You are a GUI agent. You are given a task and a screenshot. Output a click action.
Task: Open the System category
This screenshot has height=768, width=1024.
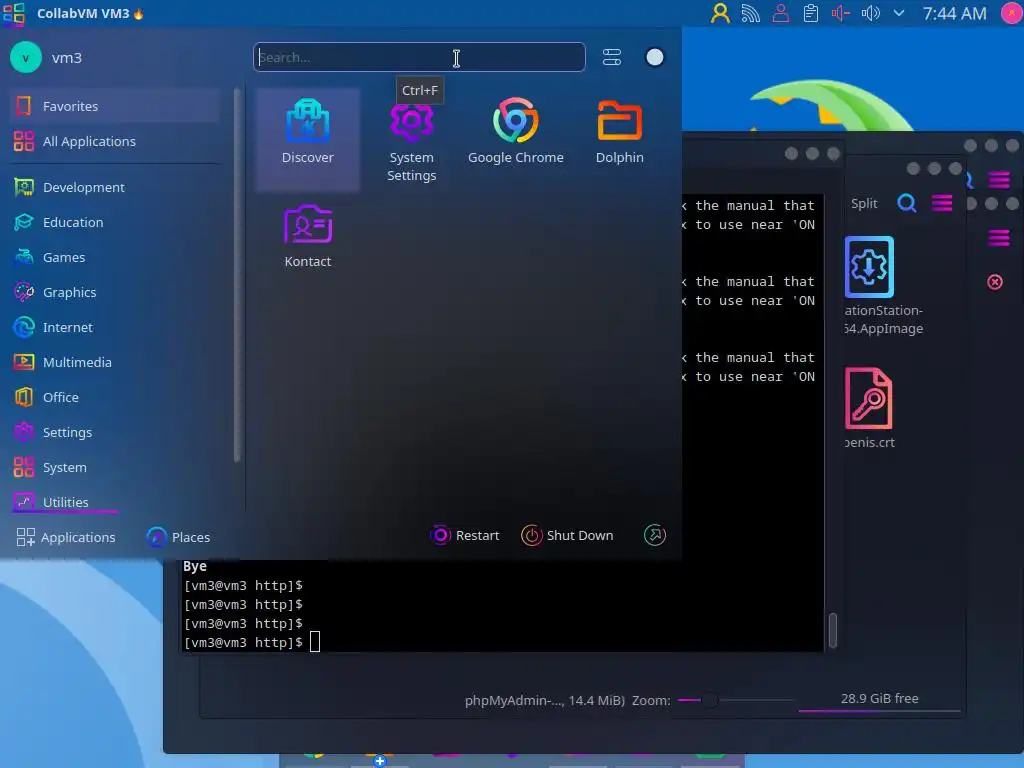[x=114, y=468]
